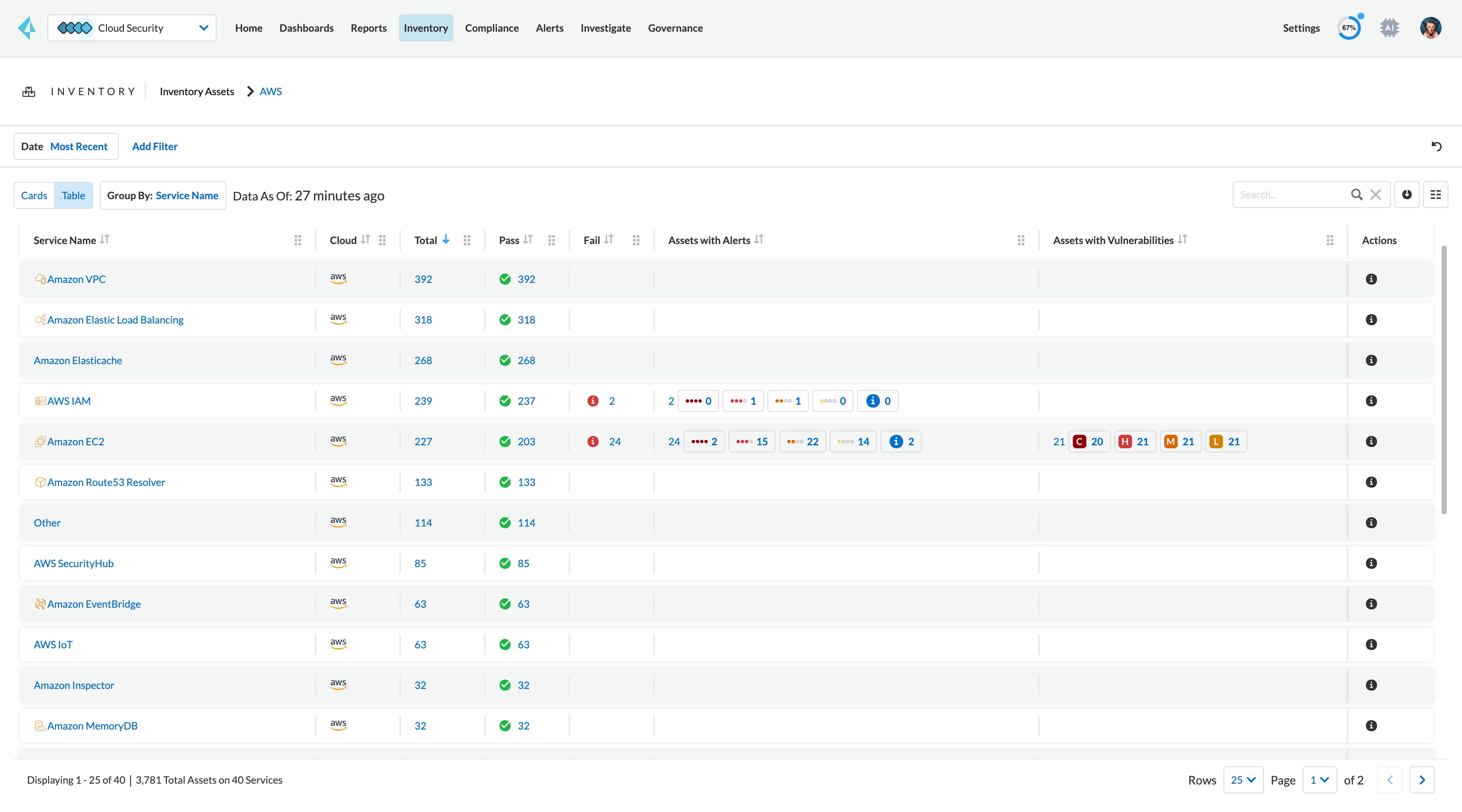Toggle sort order on the Fail column
Image resolution: width=1462 pixels, height=812 pixels.
pyautogui.click(x=608, y=239)
